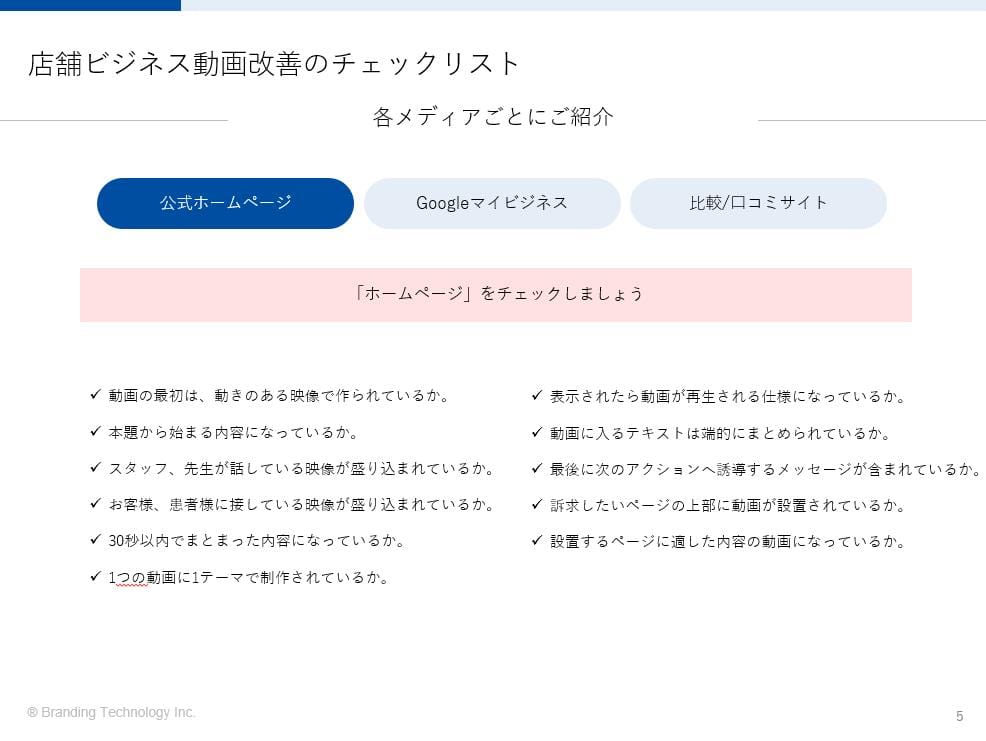Screen dimensions: 986x741
Task: Click the checkmark beside スタッフ、先生が話している
Action: [96, 467]
